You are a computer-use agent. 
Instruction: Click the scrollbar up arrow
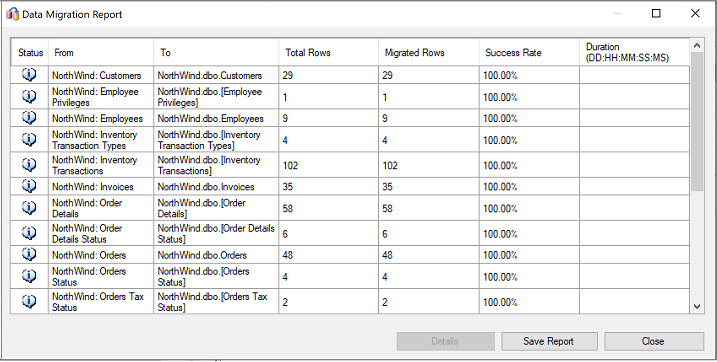pos(697,45)
